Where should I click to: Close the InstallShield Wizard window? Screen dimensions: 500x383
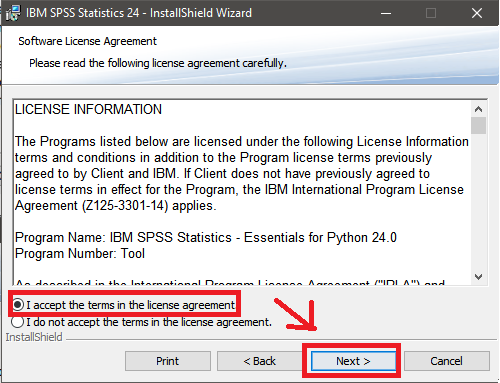[477, 13]
